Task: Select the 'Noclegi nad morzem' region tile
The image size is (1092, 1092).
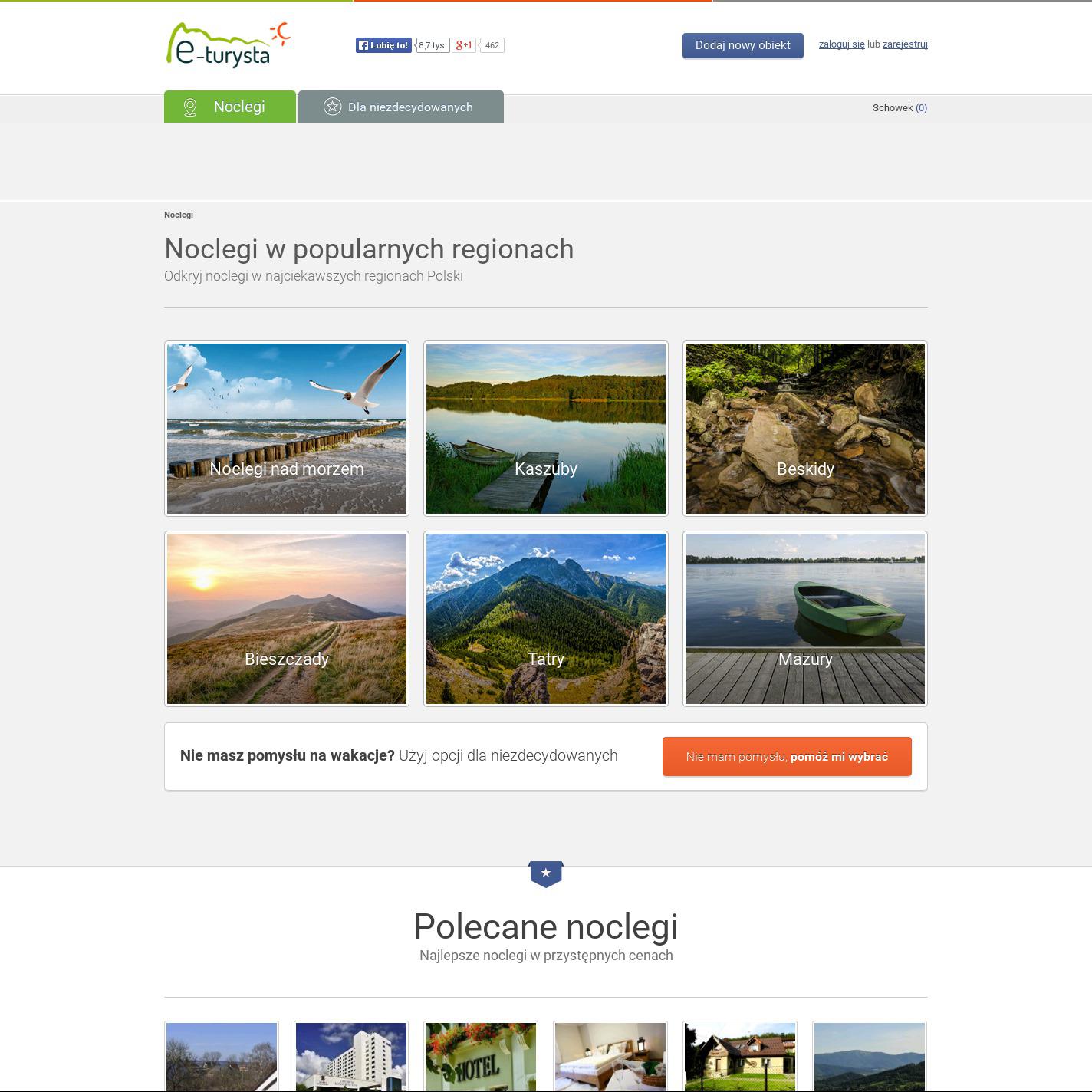Action: [x=287, y=429]
